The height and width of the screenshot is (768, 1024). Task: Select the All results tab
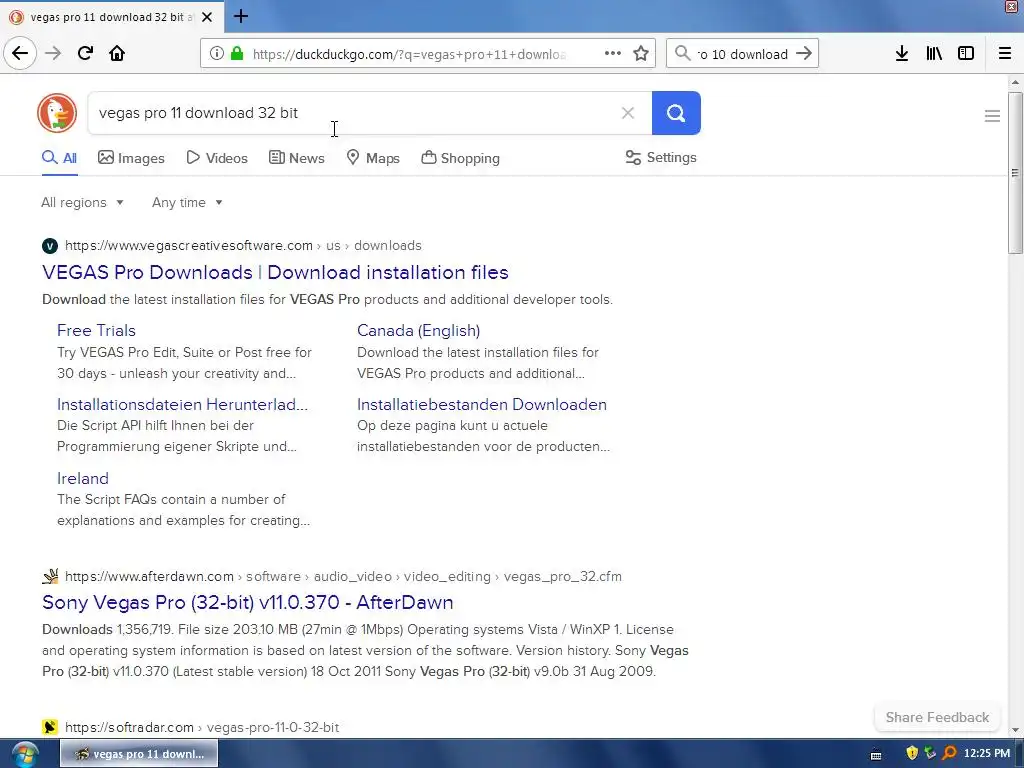coord(59,158)
